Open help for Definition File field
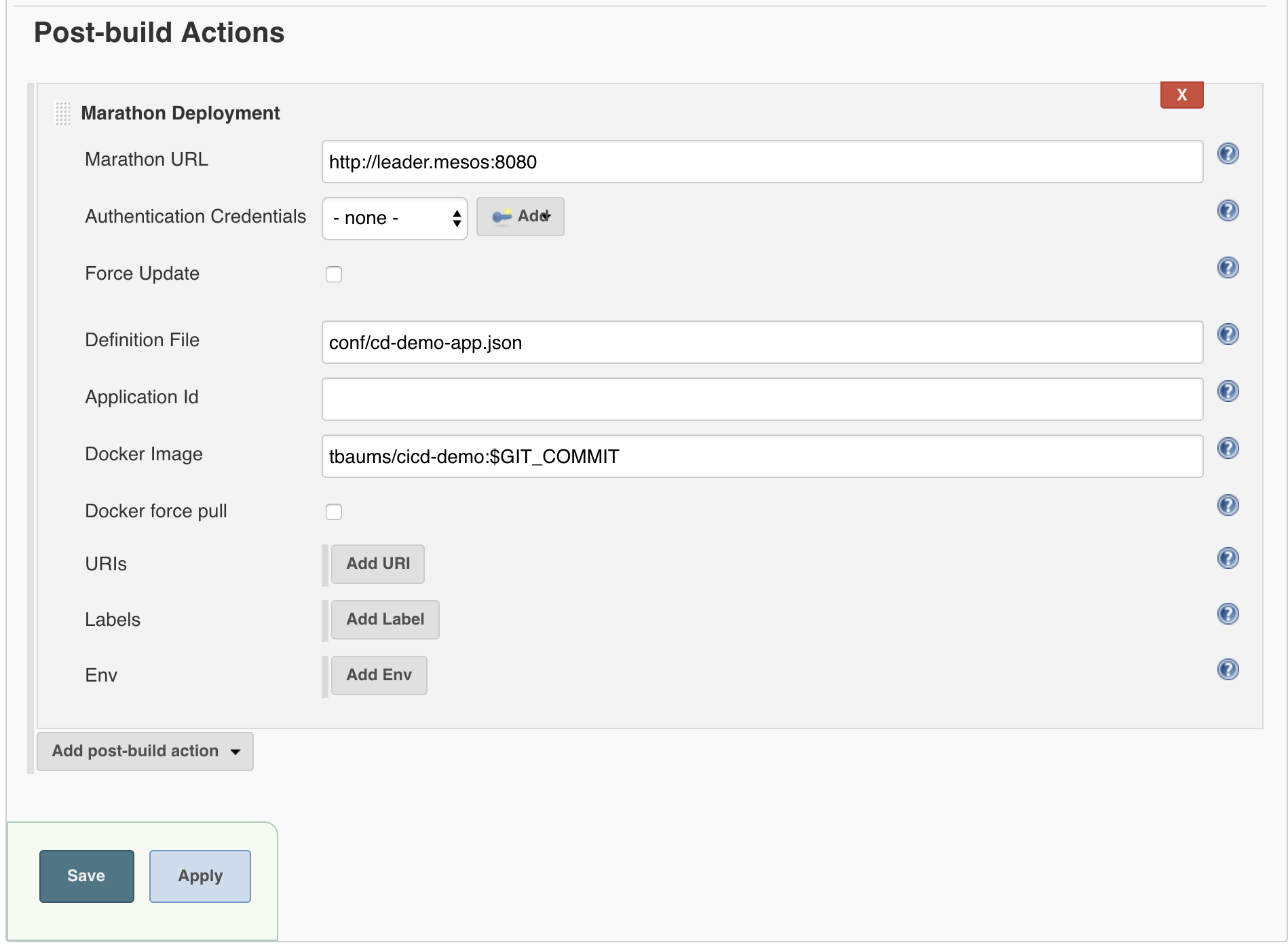Image resolution: width=1288 pixels, height=945 pixels. 1228,333
